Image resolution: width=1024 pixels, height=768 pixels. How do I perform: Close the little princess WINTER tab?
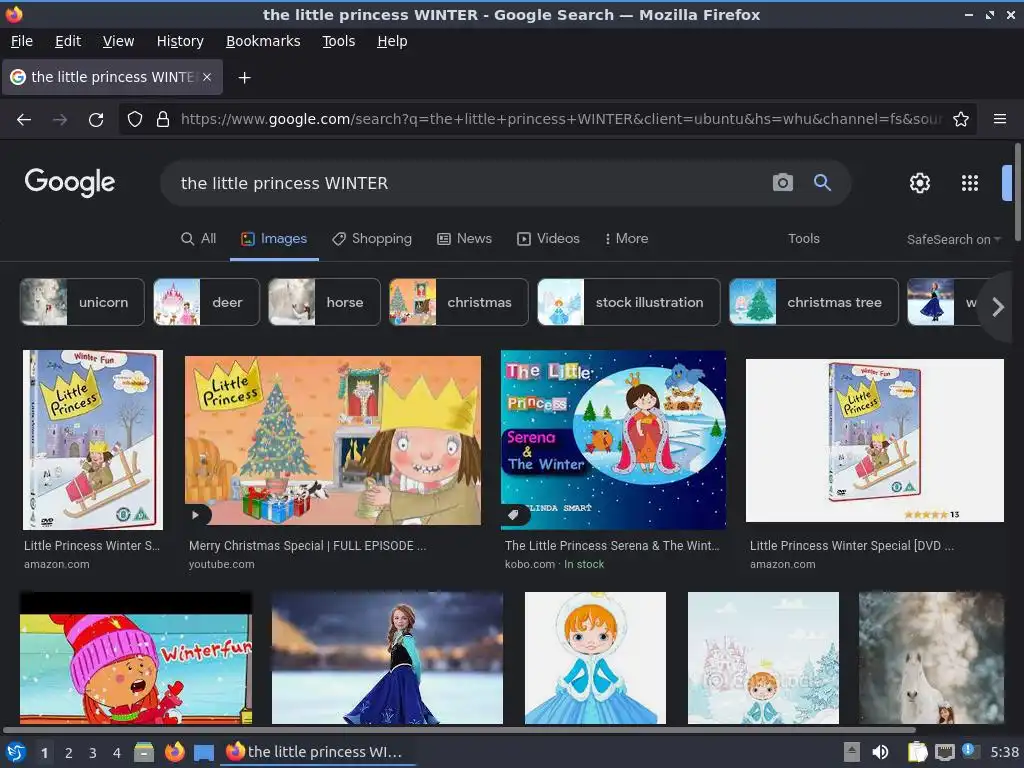pos(207,77)
